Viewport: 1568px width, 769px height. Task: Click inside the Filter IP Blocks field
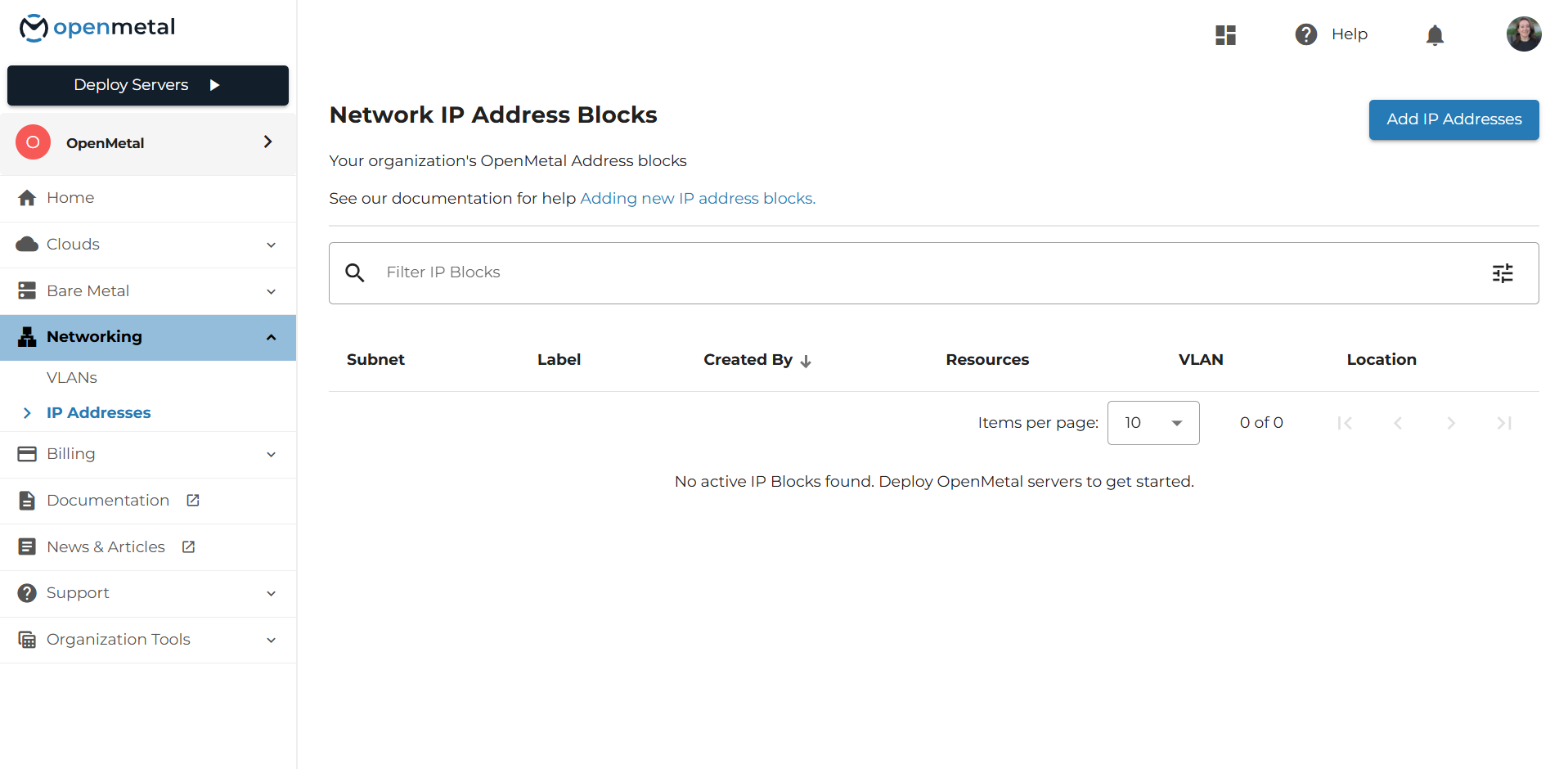click(933, 273)
